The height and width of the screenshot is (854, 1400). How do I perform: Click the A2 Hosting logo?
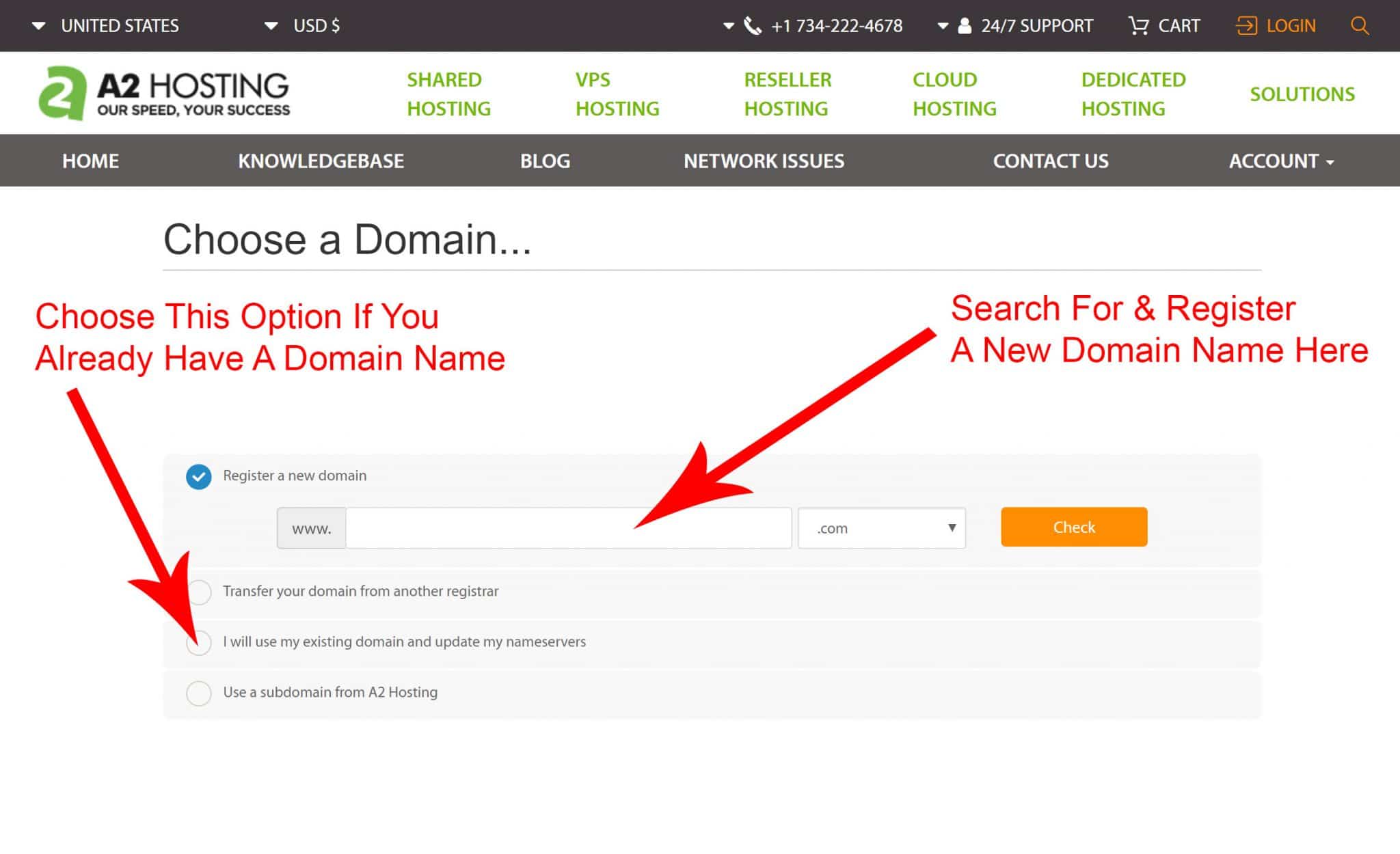coord(164,93)
